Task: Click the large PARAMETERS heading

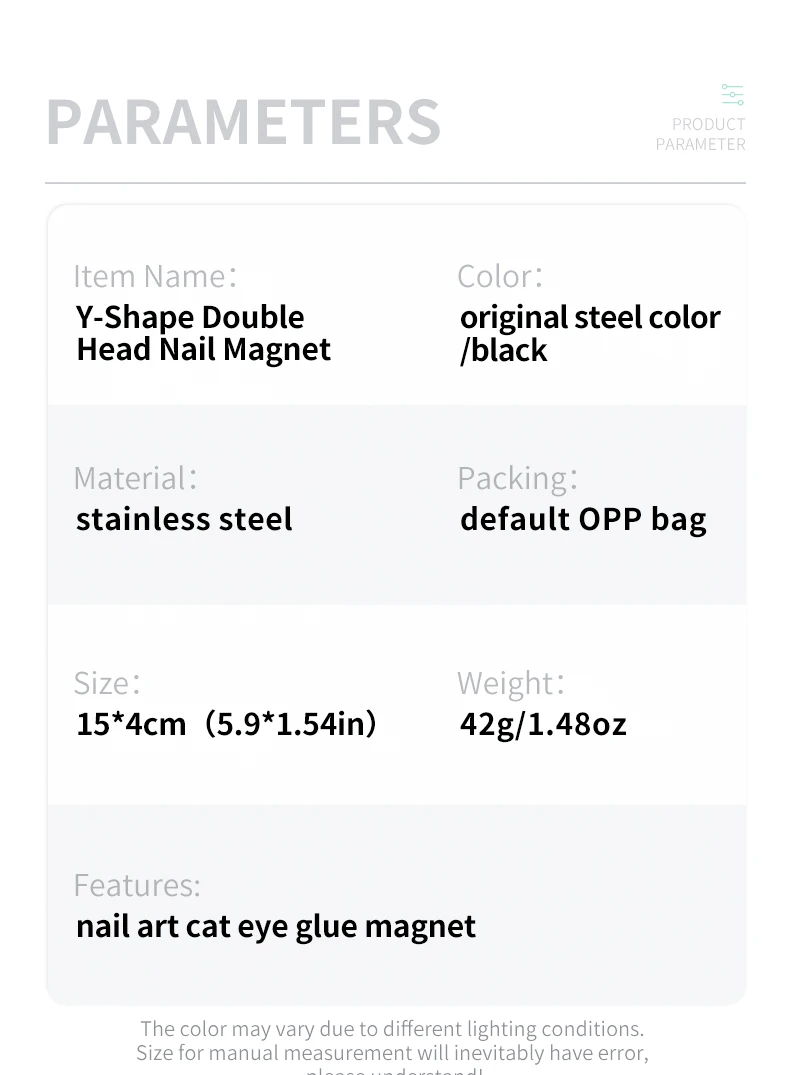Action: (x=243, y=122)
